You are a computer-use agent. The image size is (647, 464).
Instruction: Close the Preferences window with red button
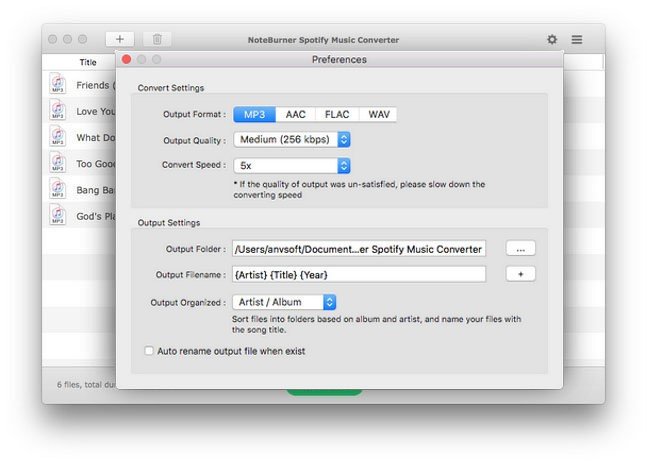pyautogui.click(x=127, y=59)
